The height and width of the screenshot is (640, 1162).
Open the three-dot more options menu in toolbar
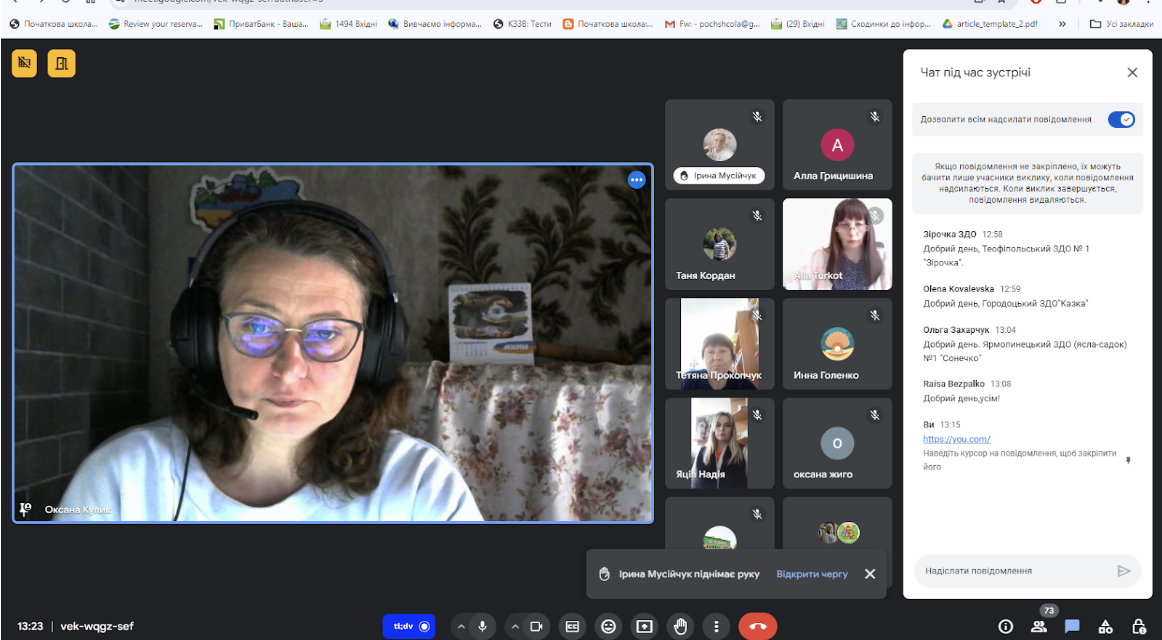(716, 626)
